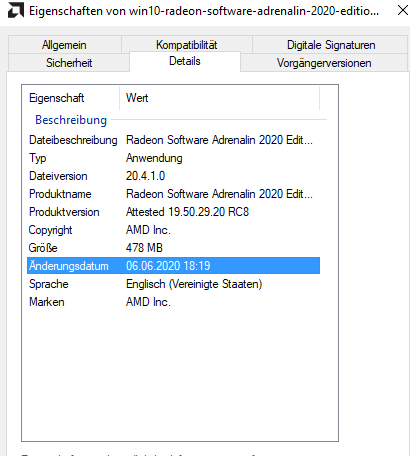
Task: Click the AMD icon in title bar
Action: [x=16, y=10]
